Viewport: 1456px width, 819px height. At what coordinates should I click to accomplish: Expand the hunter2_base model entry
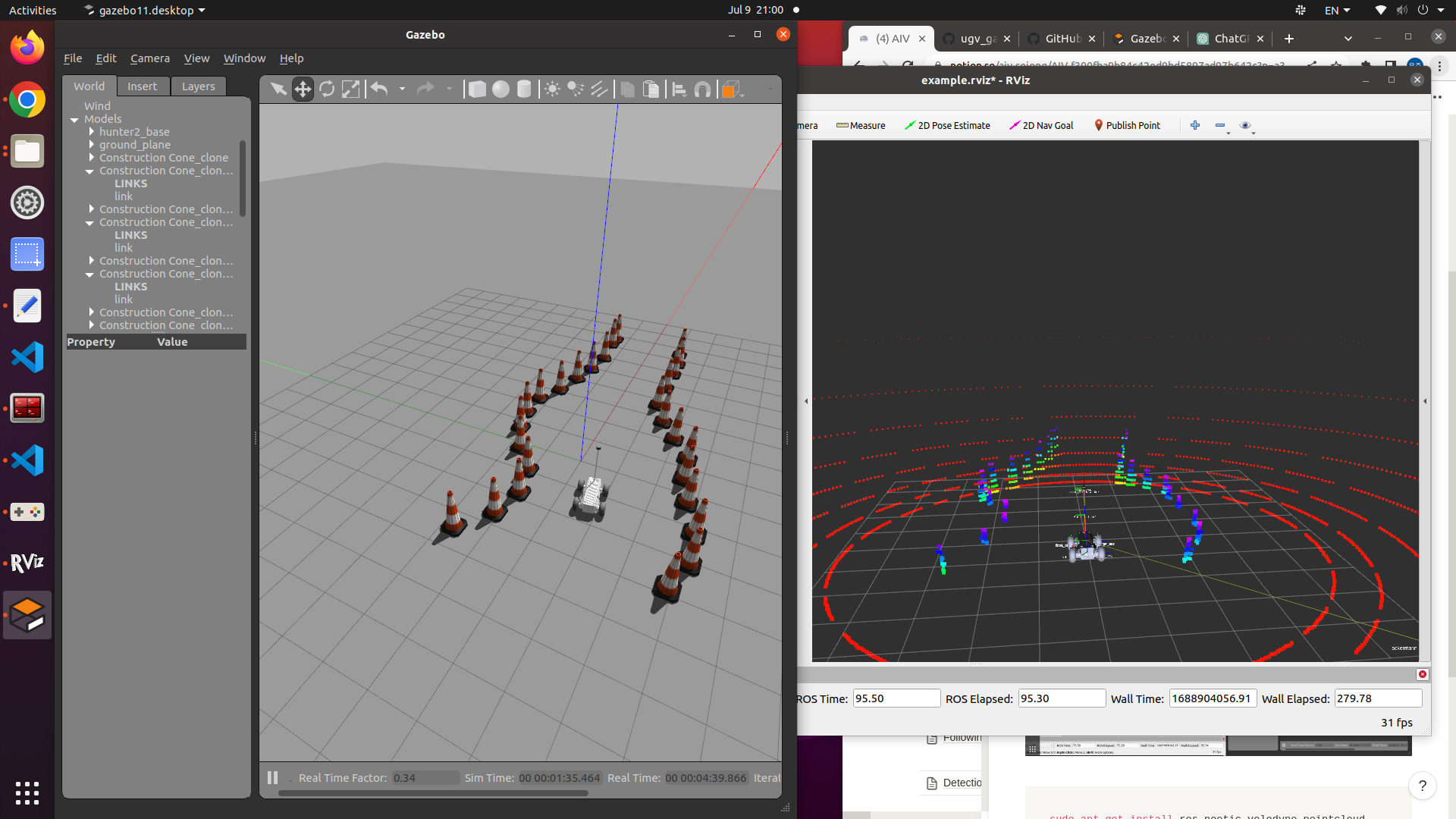tap(91, 132)
